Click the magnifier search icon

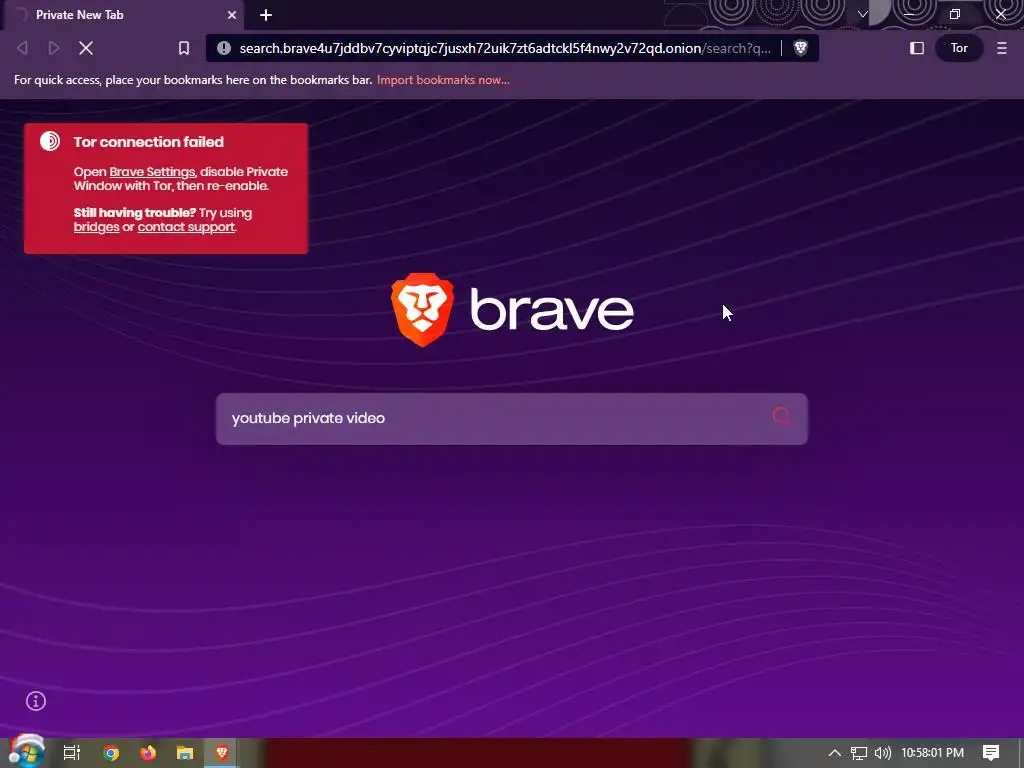pyautogui.click(x=782, y=417)
